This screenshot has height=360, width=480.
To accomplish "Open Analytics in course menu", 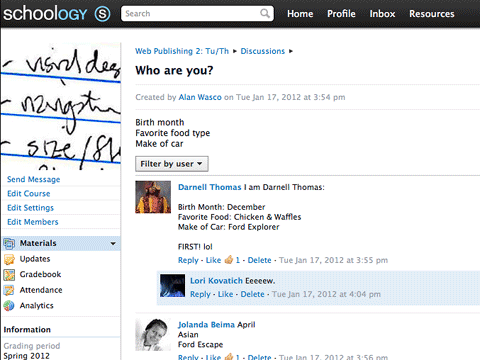I will pyautogui.click(x=37, y=306).
